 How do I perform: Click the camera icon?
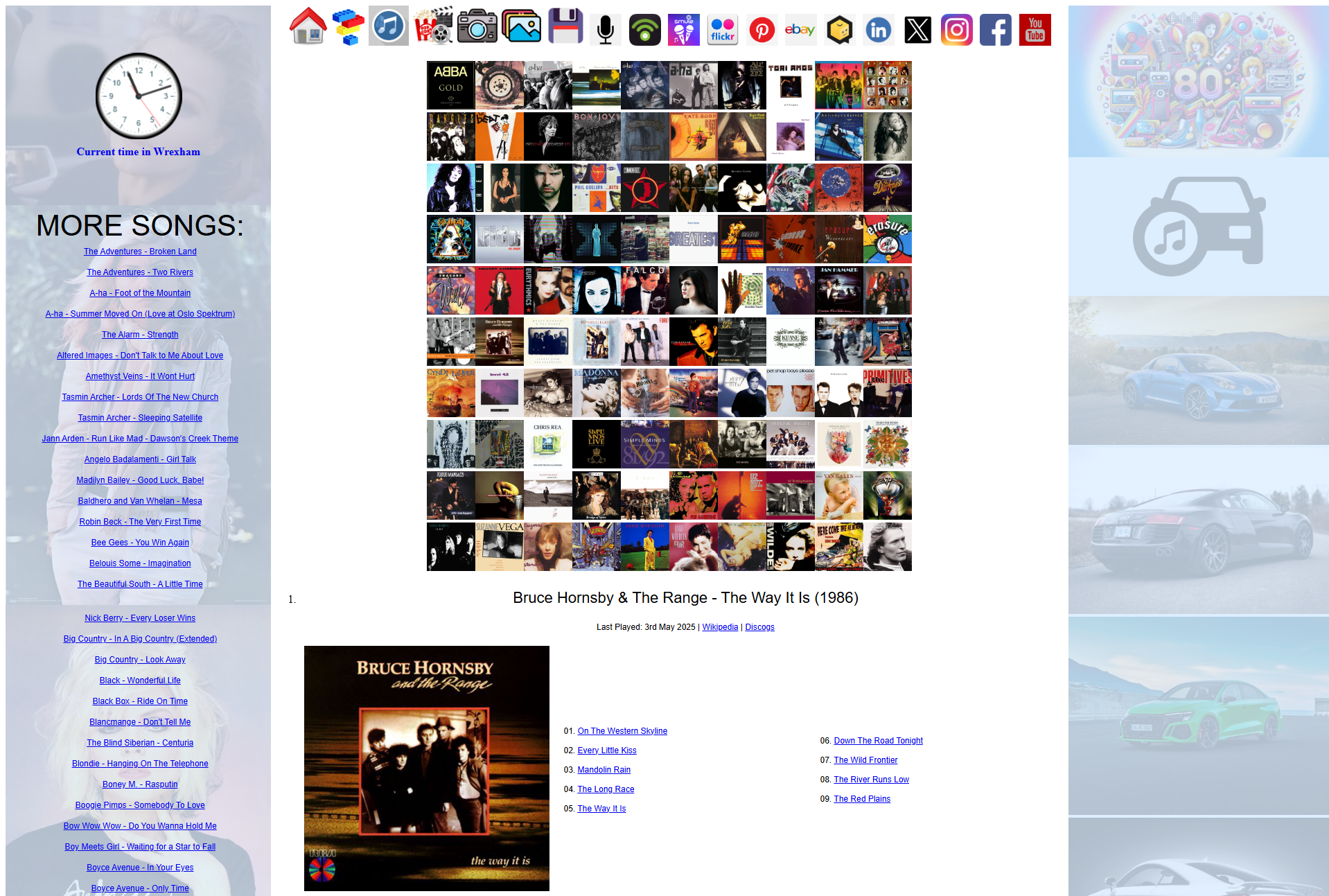click(x=477, y=27)
